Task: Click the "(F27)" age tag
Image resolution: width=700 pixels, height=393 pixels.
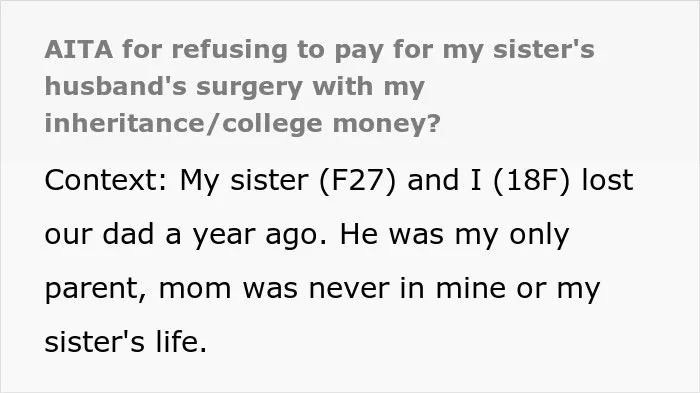Action: click(x=358, y=181)
